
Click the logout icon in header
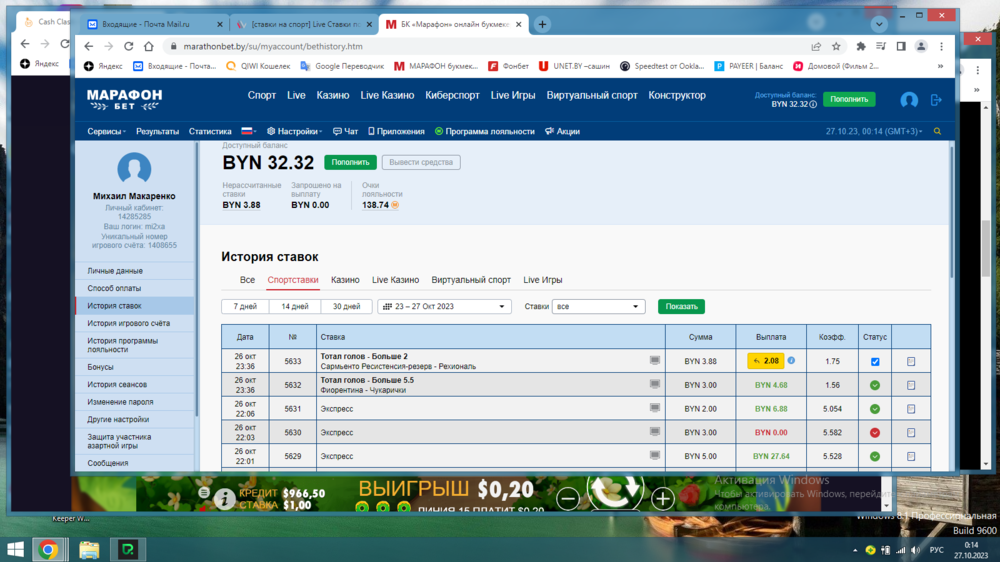tap(936, 100)
